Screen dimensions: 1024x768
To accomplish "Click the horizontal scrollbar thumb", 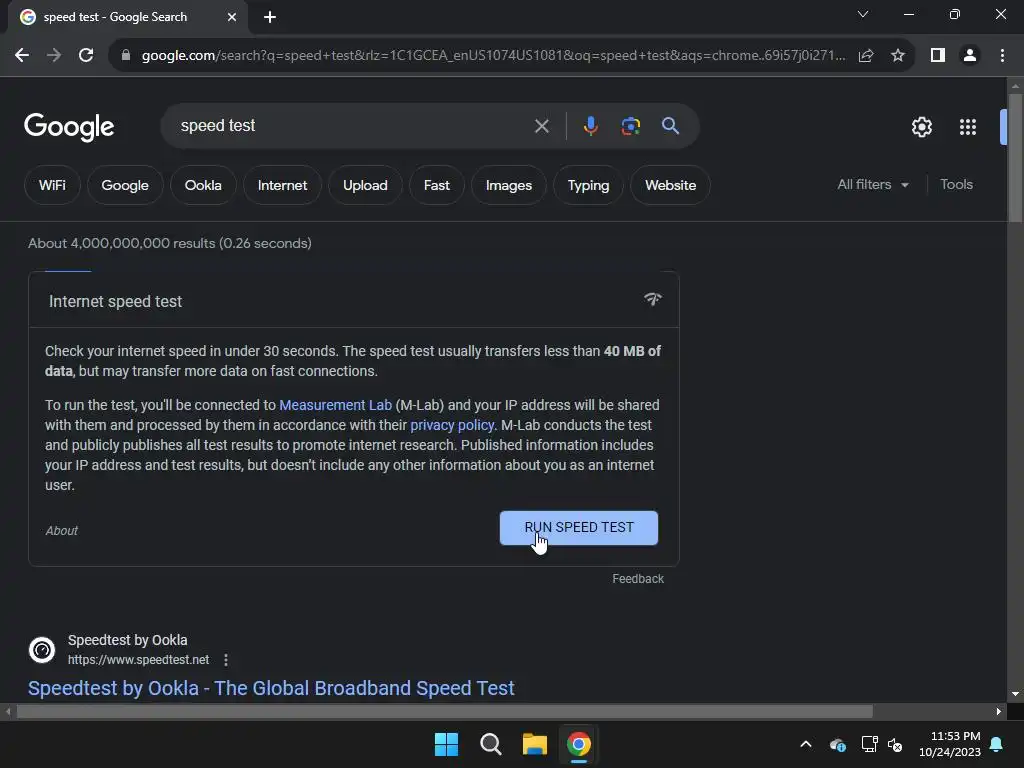I will [x=444, y=711].
